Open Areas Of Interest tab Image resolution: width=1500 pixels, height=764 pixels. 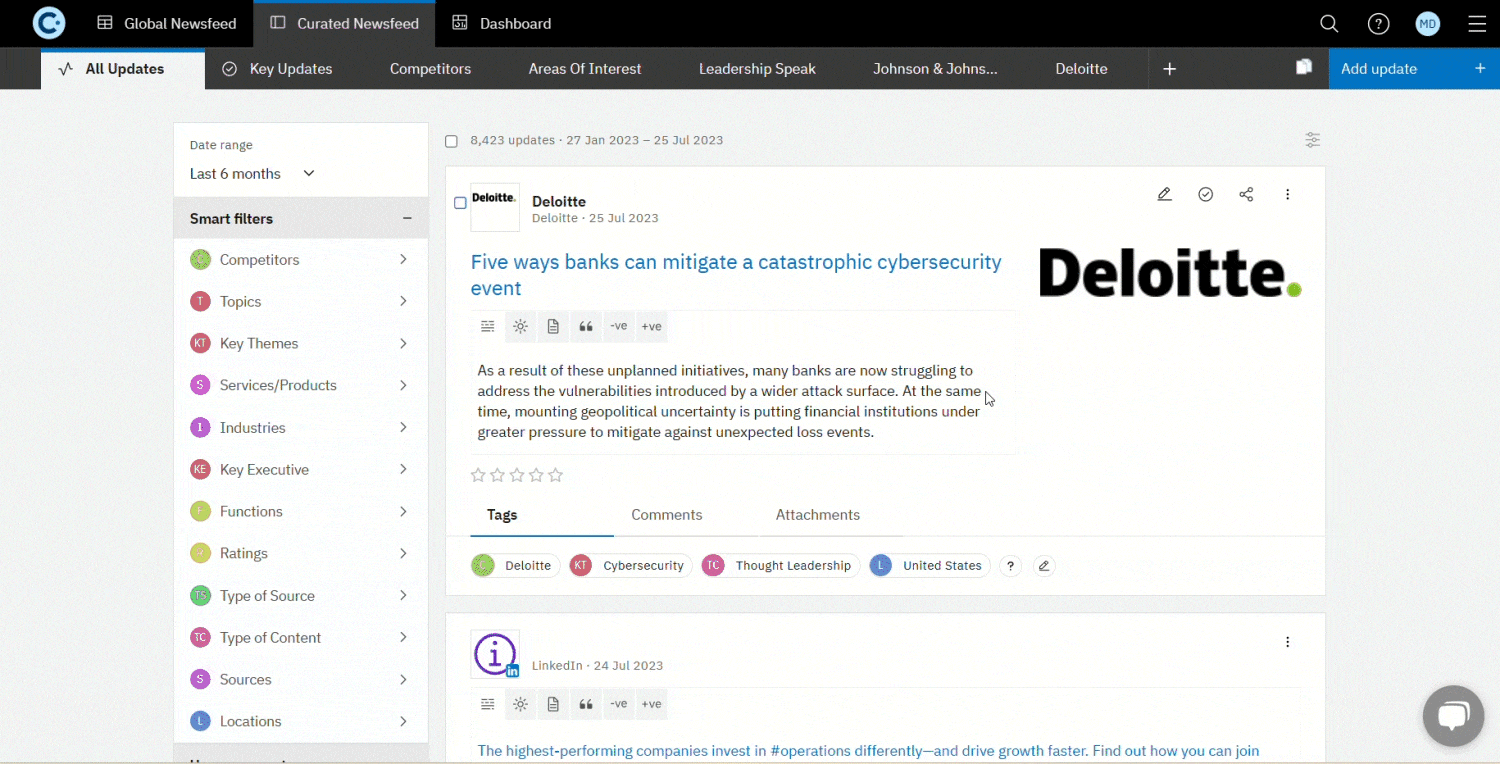pyautogui.click(x=585, y=69)
